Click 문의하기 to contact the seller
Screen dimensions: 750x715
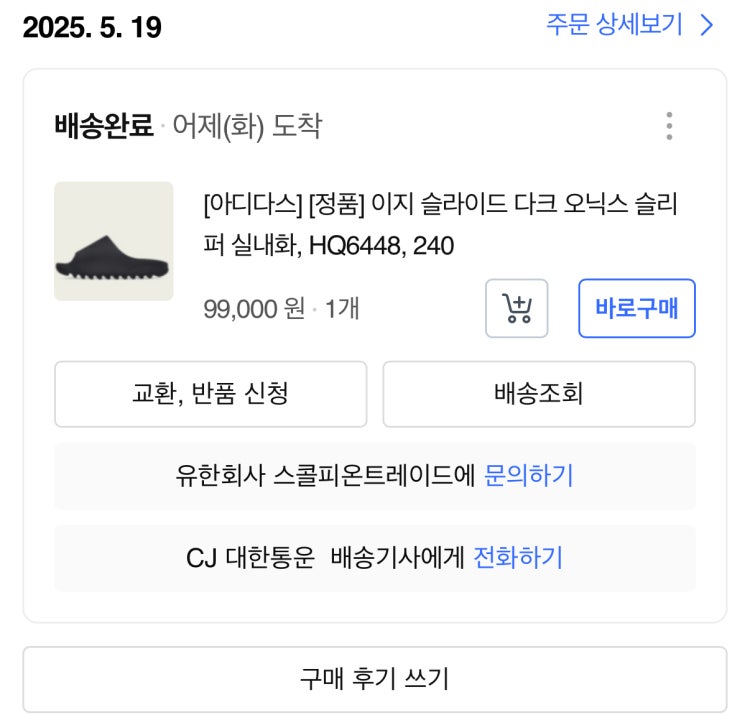(529, 476)
